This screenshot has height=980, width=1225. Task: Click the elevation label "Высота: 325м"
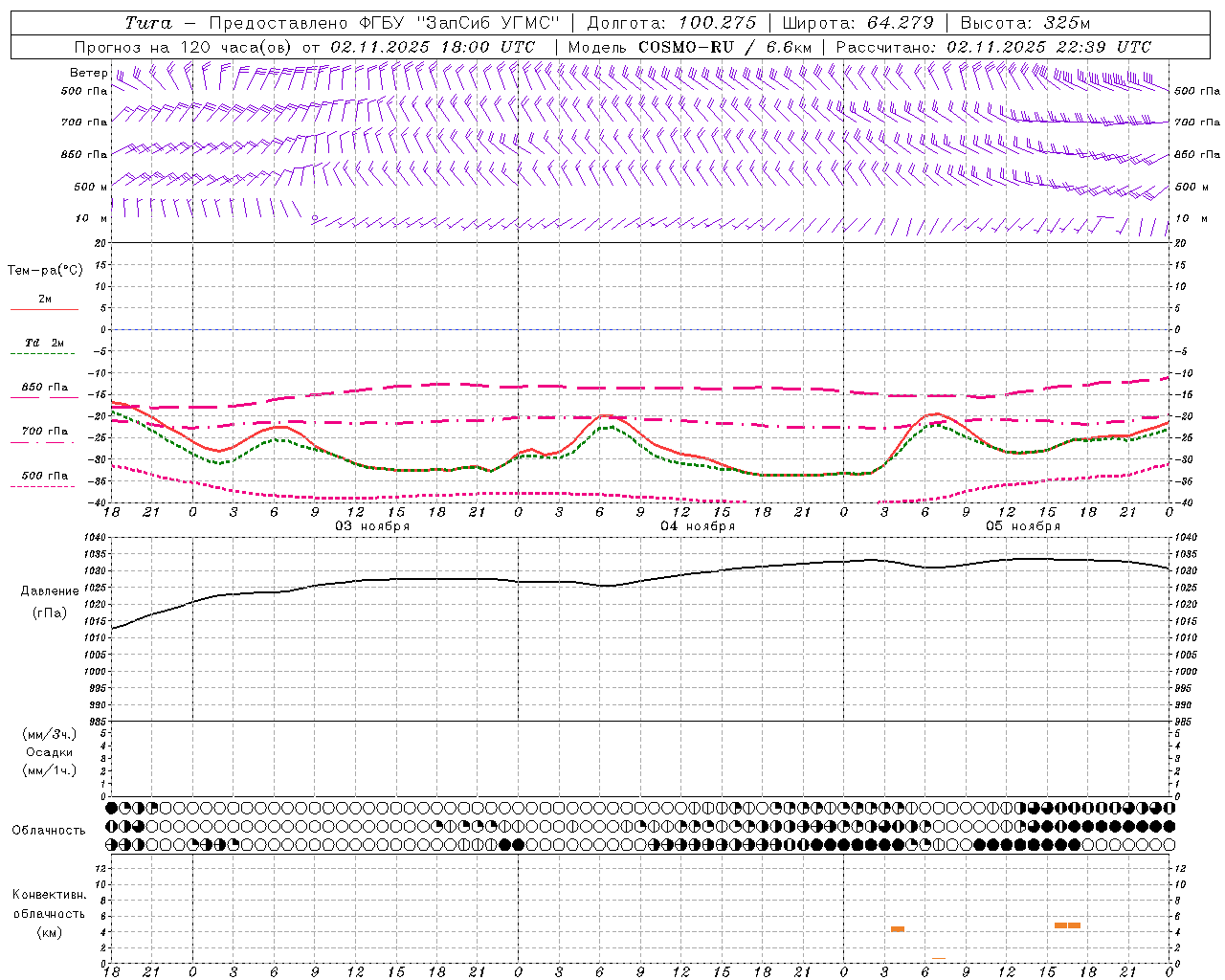1025,23
